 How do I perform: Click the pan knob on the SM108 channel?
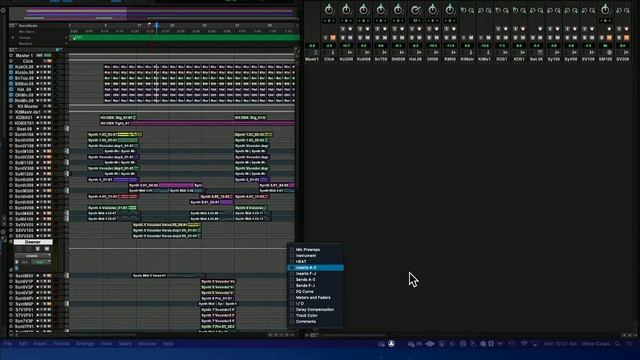[605, 9]
